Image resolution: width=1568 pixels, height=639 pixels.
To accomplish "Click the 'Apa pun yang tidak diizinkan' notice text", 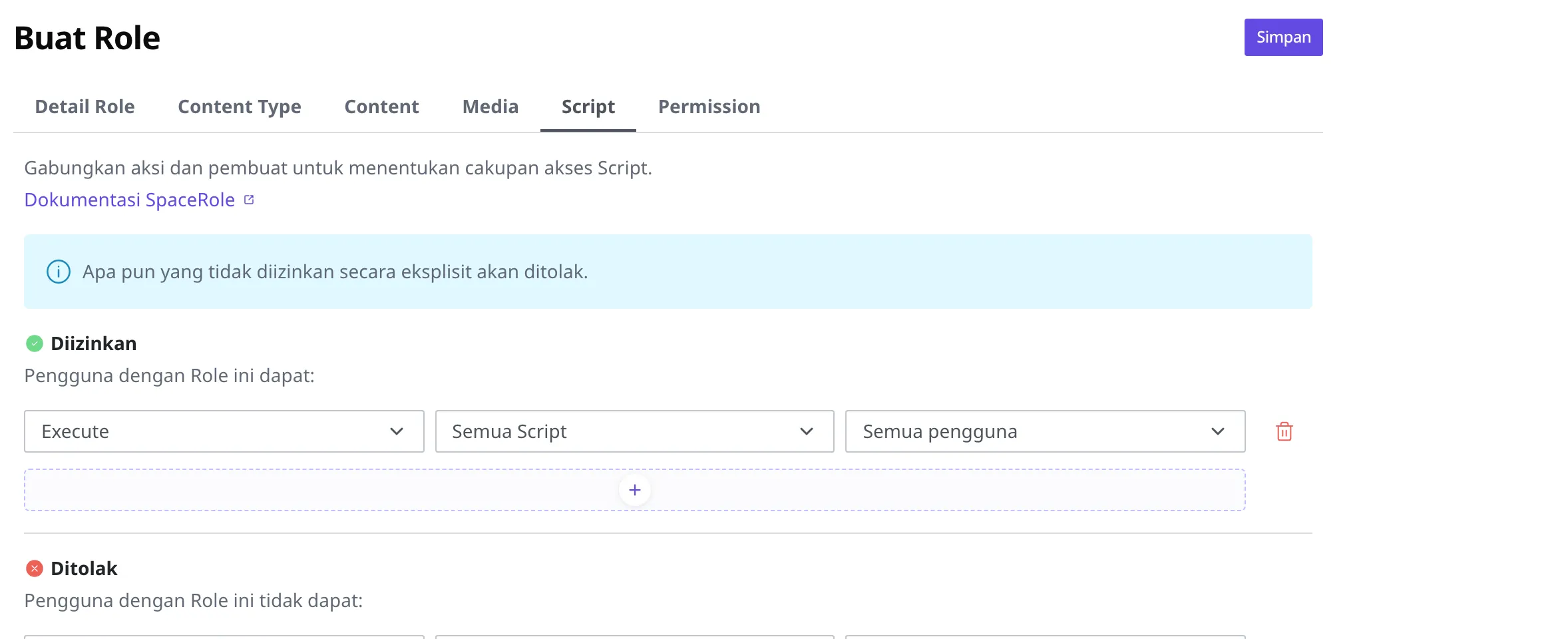I will pyautogui.click(x=335, y=272).
